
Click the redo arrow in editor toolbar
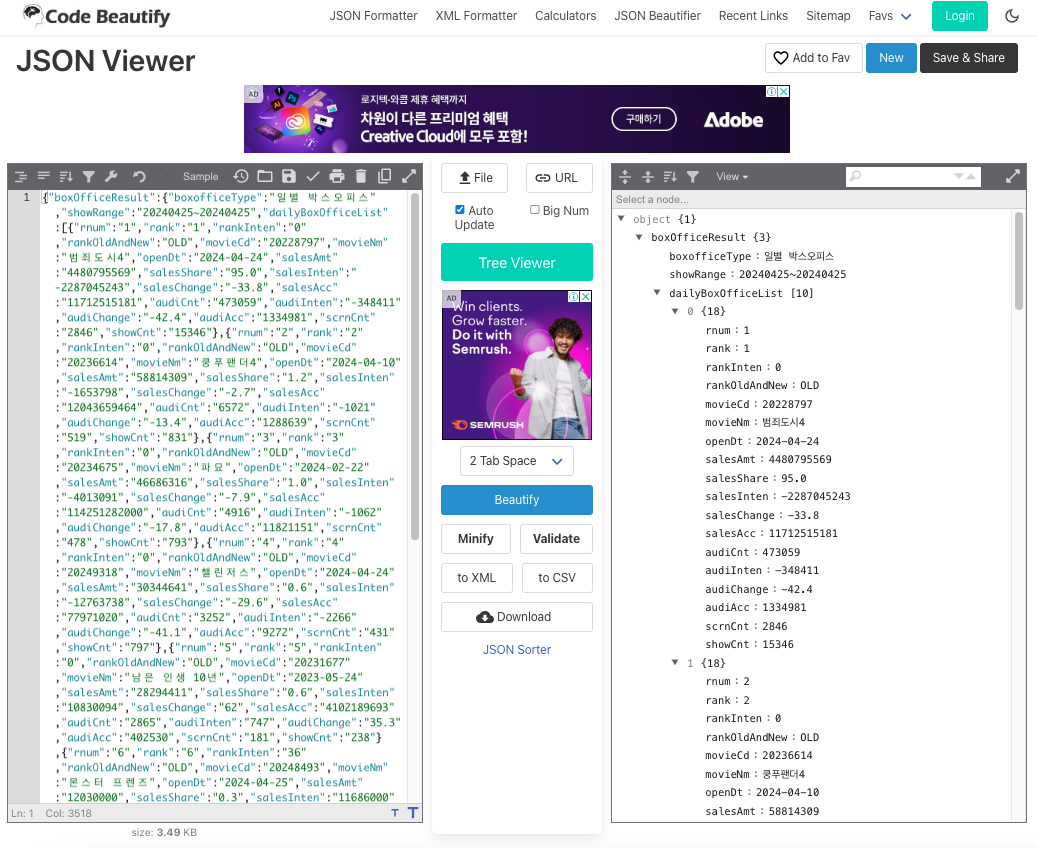coord(161,177)
